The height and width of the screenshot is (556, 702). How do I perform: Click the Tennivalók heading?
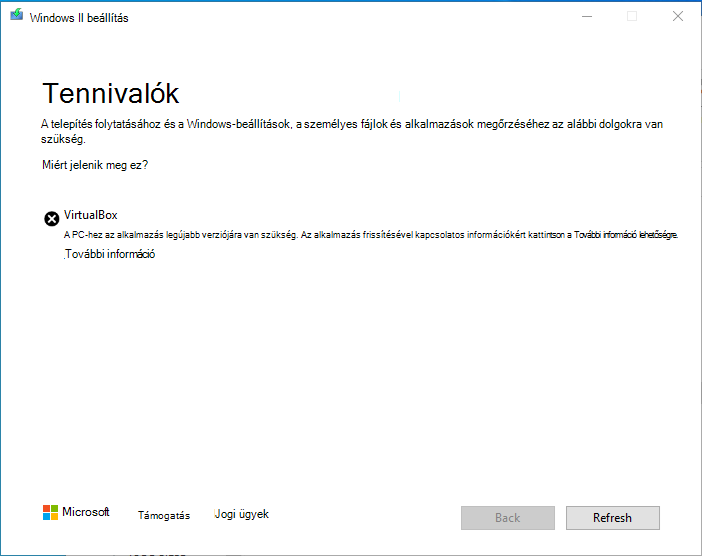111,93
